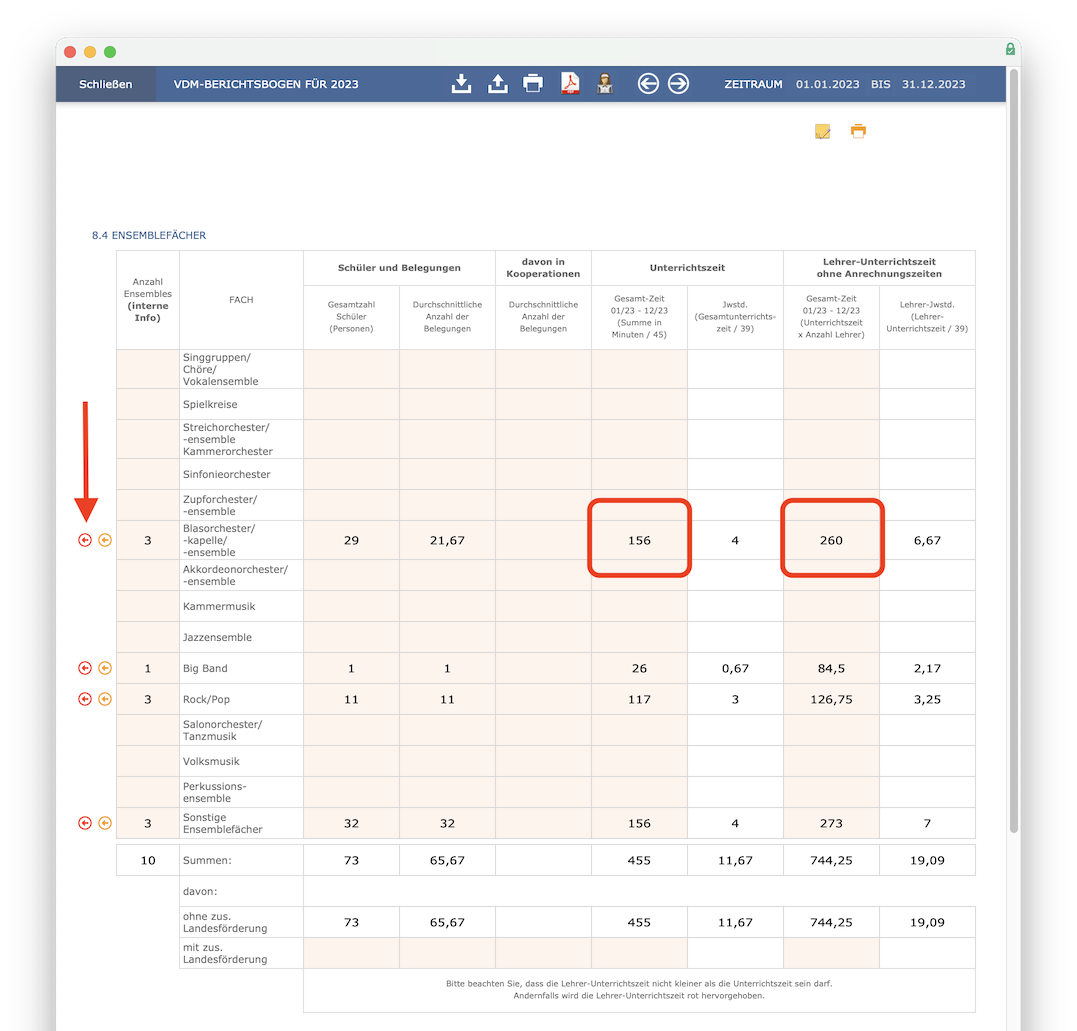Click the vertical scrollbar on right
This screenshot has height=1031, width=1077.
(1014, 450)
